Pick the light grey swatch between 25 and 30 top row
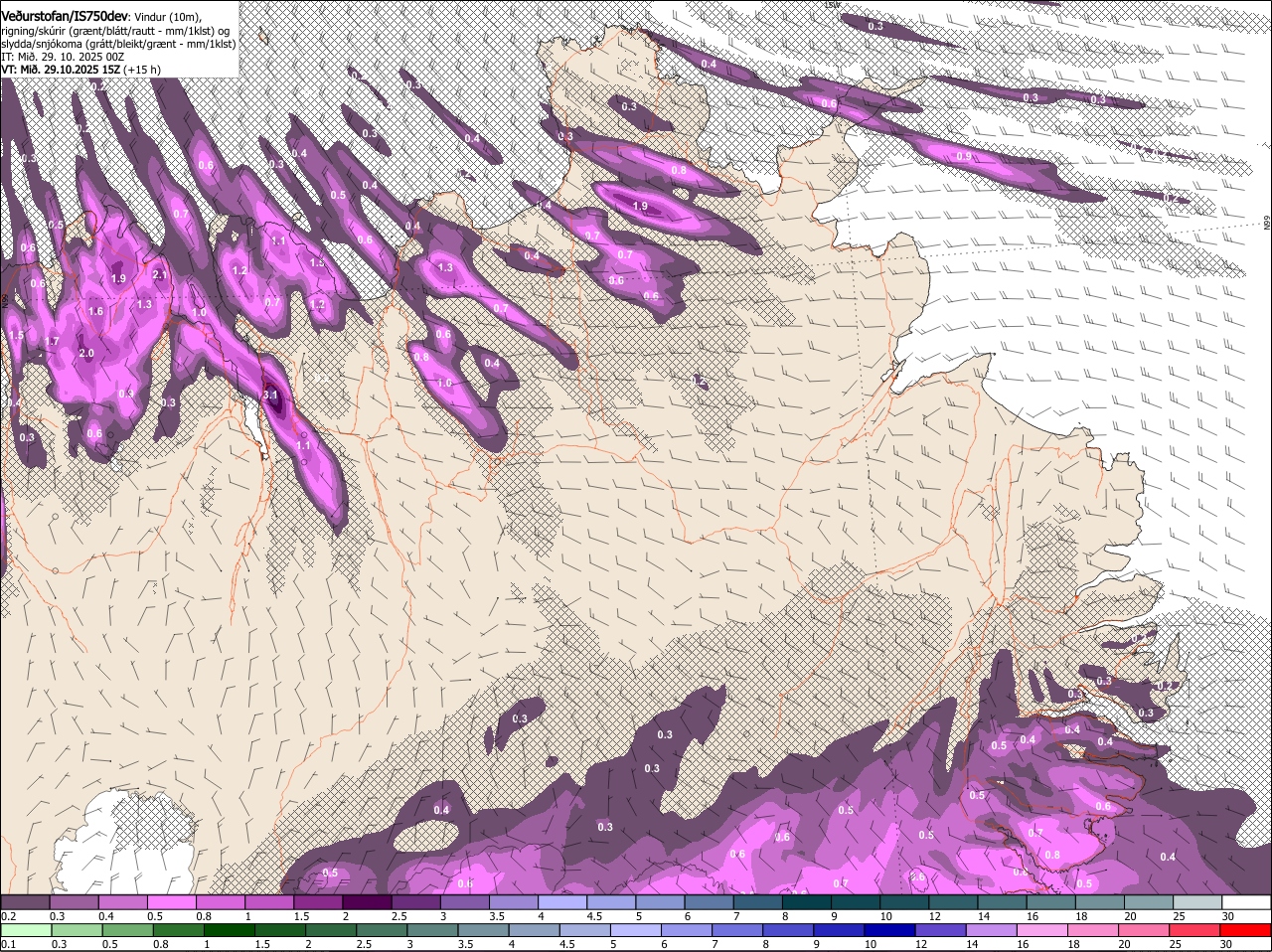Screen dimensions: 1272x952 (x=1198, y=901)
